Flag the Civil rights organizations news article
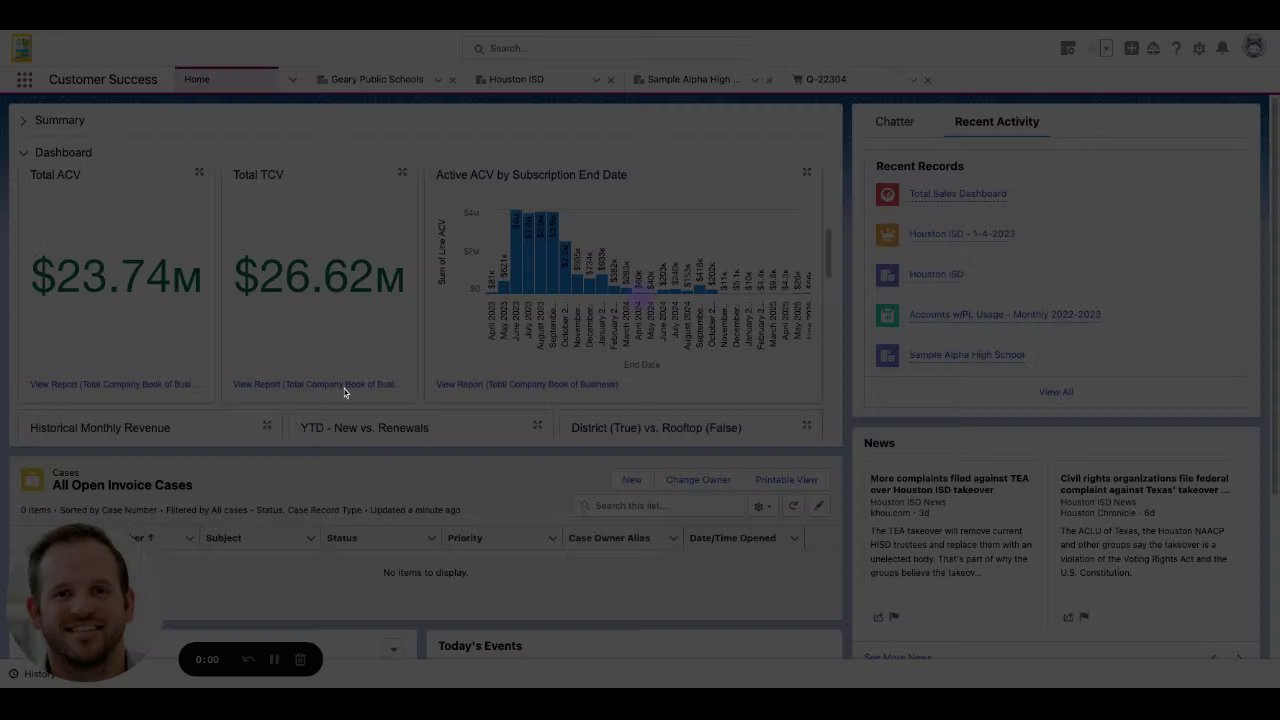The height and width of the screenshot is (720, 1280). 1084,617
